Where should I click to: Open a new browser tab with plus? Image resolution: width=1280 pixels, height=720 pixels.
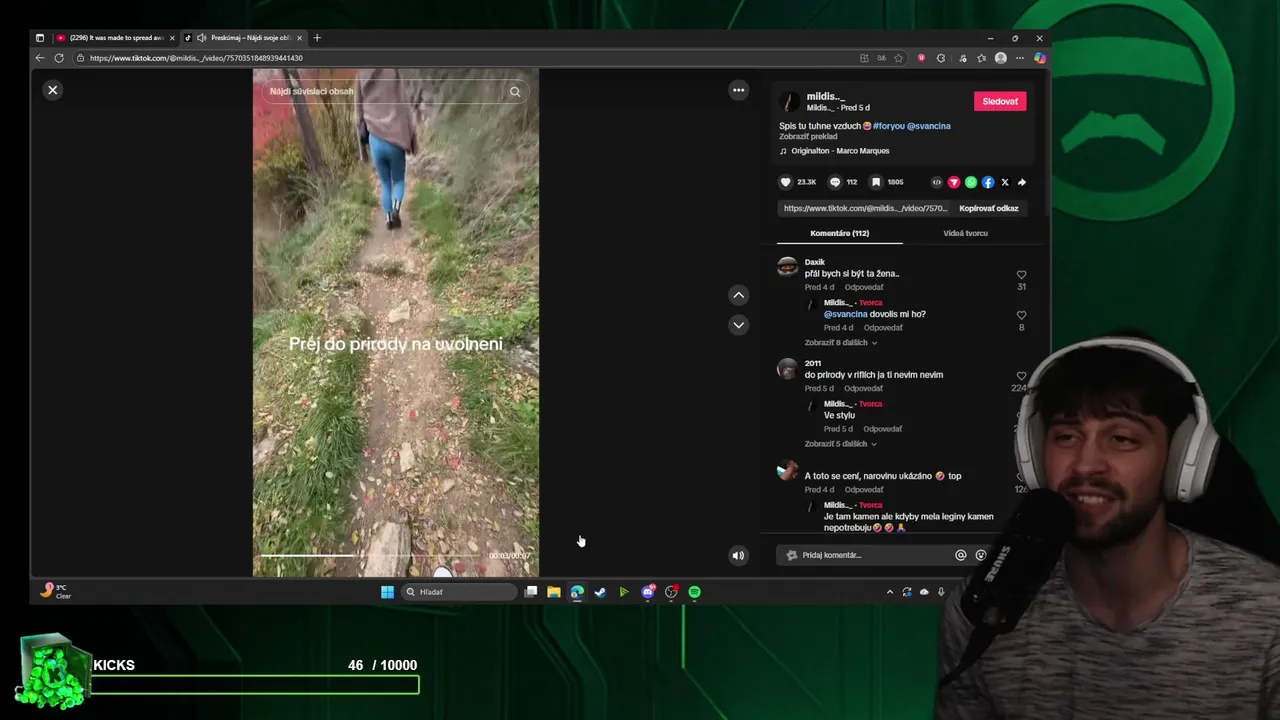[x=317, y=38]
